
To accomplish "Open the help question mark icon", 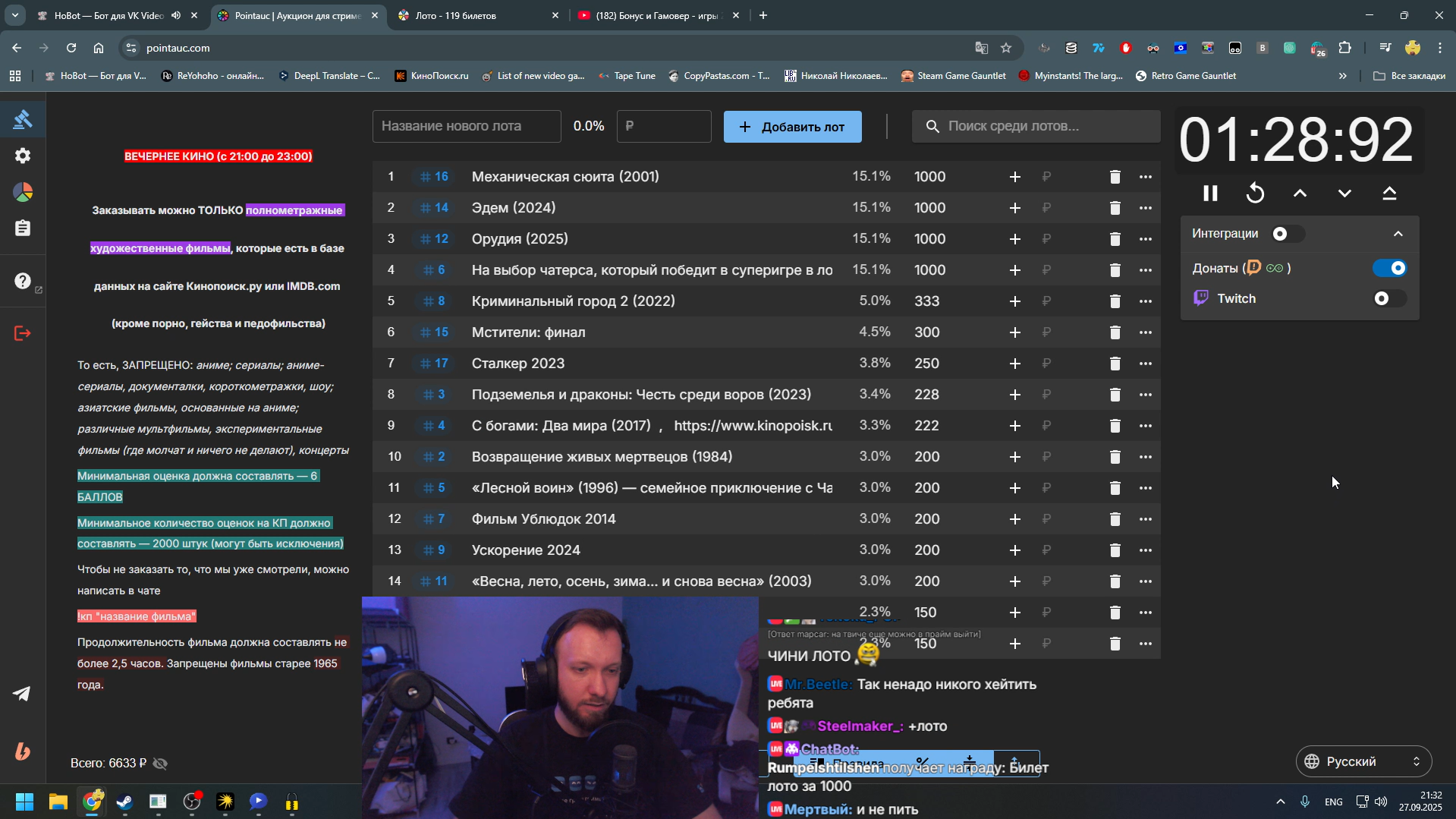I will pyautogui.click(x=23, y=281).
